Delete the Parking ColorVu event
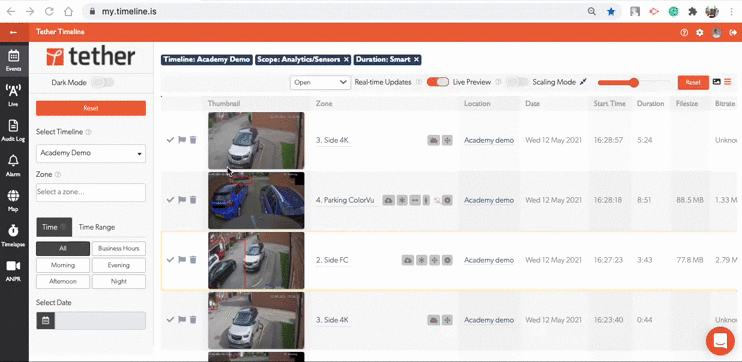 click(x=193, y=200)
